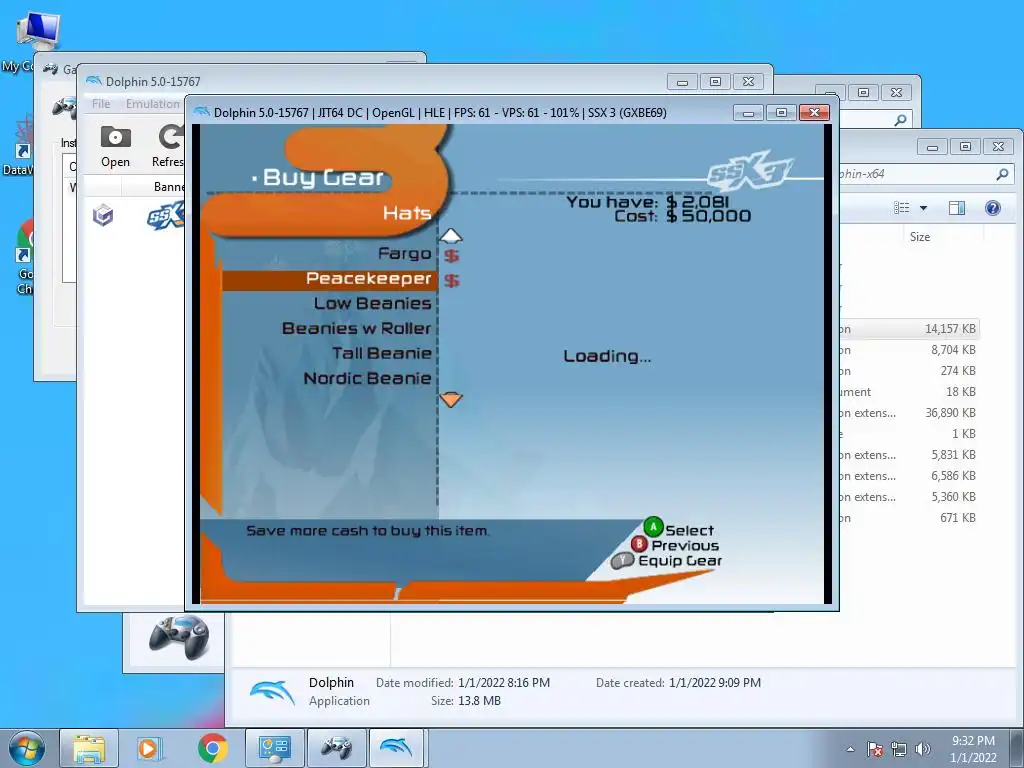The width and height of the screenshot is (1024, 768).
Task: Click the SSX 3 logo in game
Action: [x=750, y=172]
